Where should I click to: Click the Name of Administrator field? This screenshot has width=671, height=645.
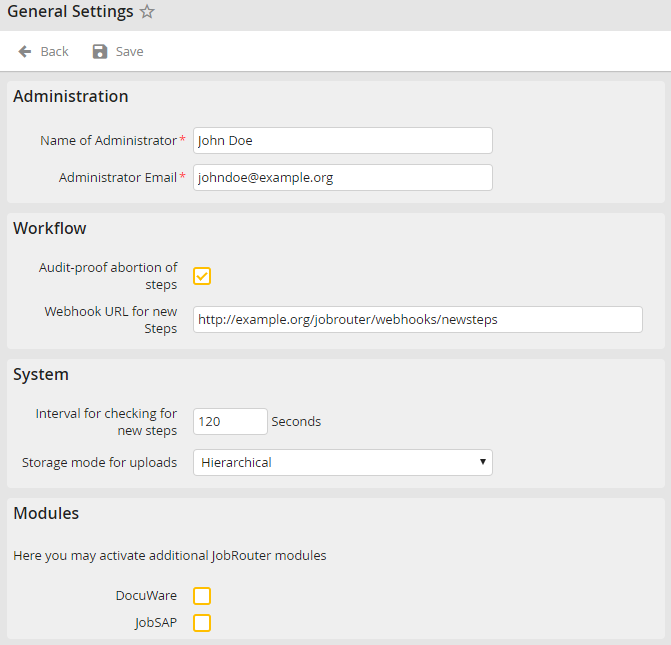pyautogui.click(x=343, y=140)
